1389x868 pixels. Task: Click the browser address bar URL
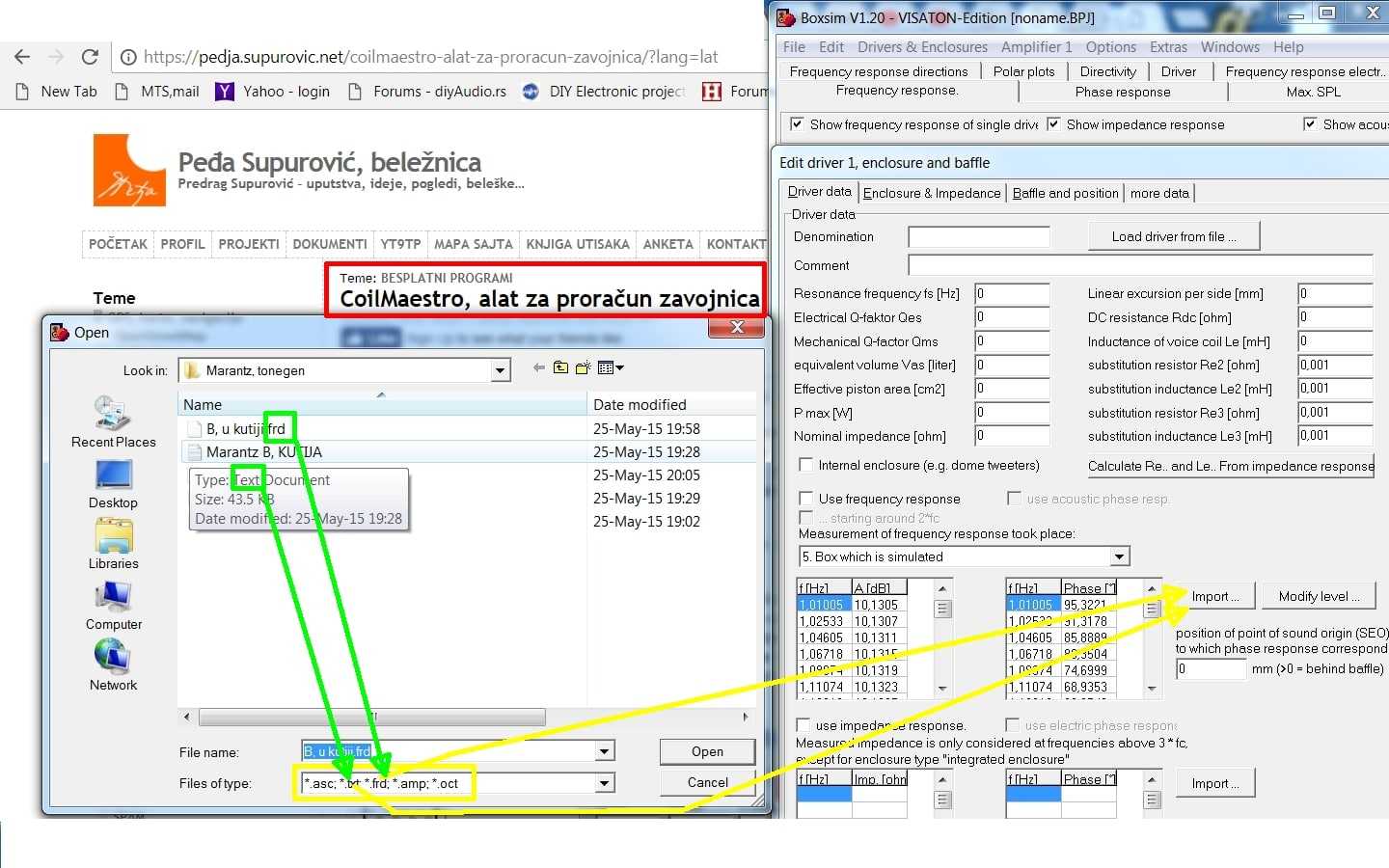430,57
